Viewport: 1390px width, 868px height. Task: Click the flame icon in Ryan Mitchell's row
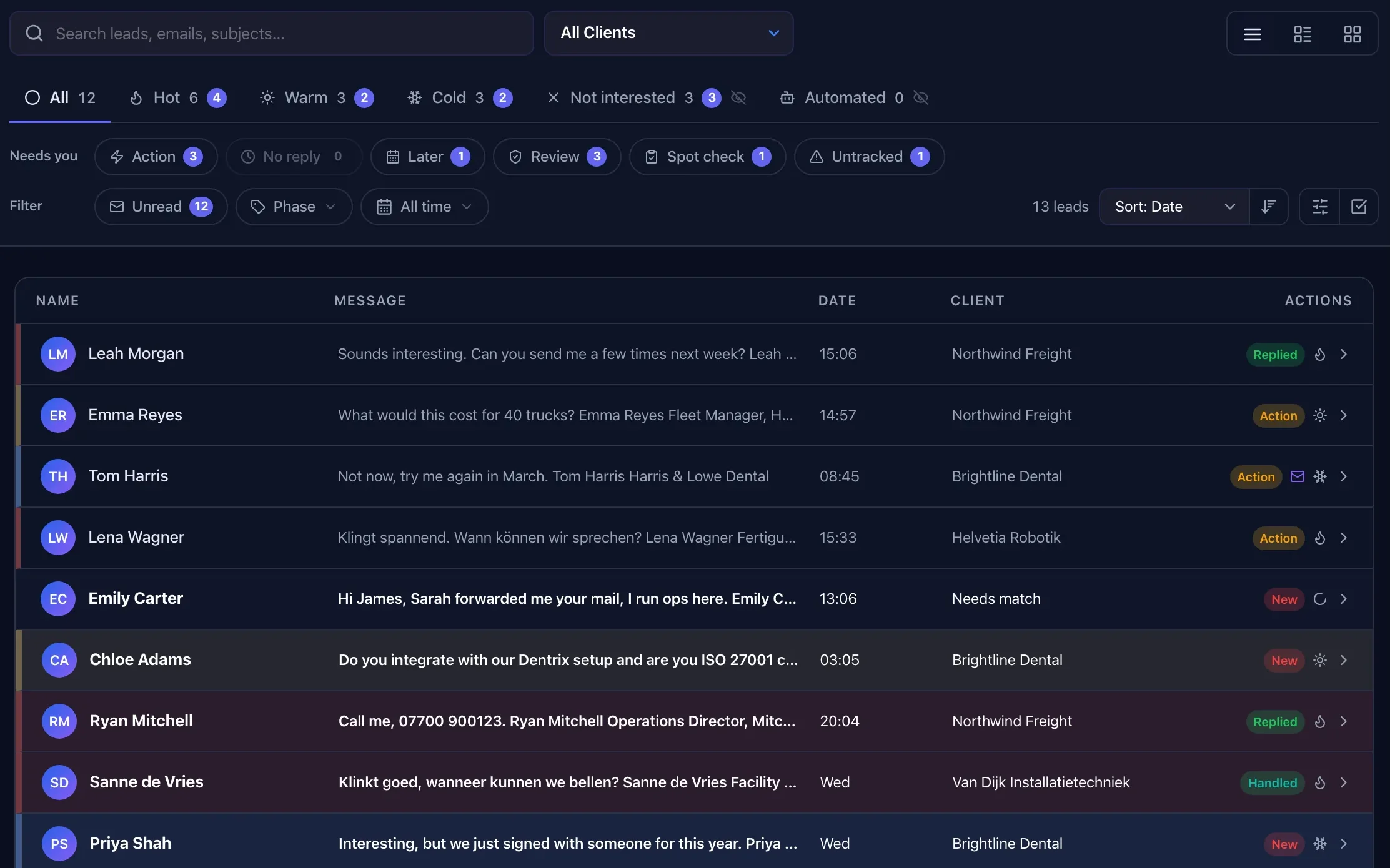[1319, 721]
